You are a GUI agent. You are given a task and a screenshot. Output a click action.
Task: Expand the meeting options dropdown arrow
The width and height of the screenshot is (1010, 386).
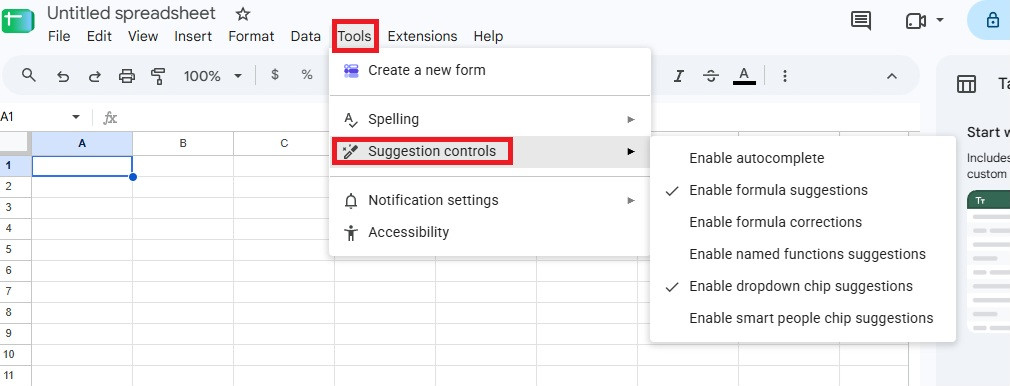pos(940,20)
